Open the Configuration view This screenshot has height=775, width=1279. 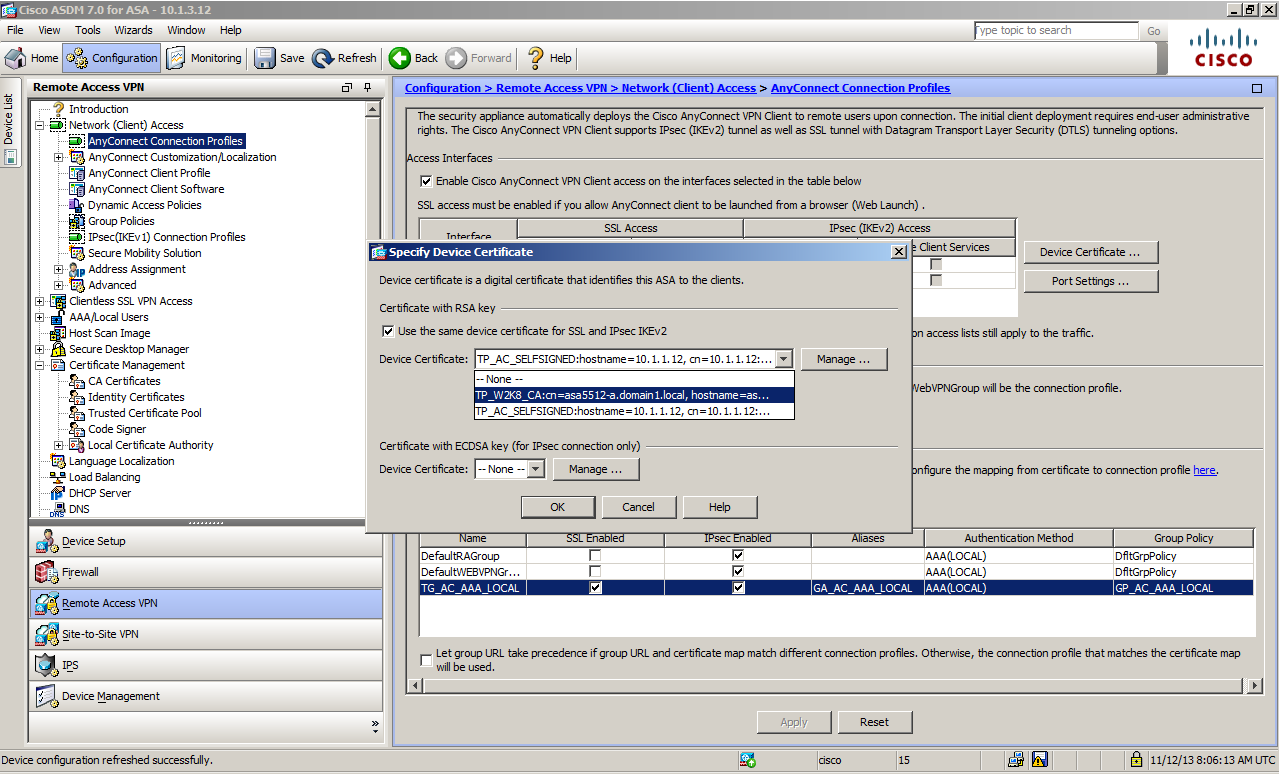pyautogui.click(x=112, y=58)
